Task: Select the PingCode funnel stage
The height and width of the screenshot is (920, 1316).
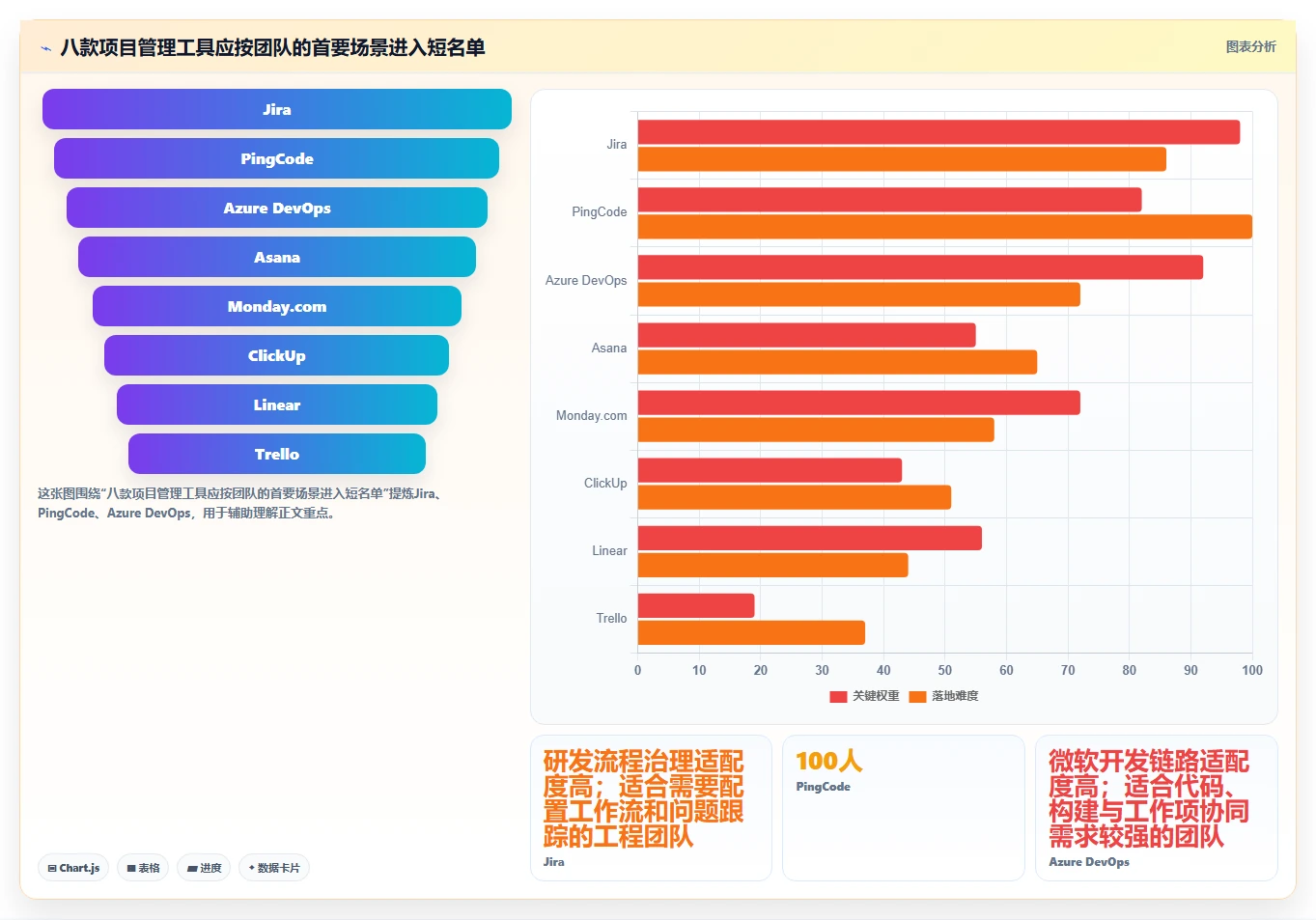Action: coord(277,158)
